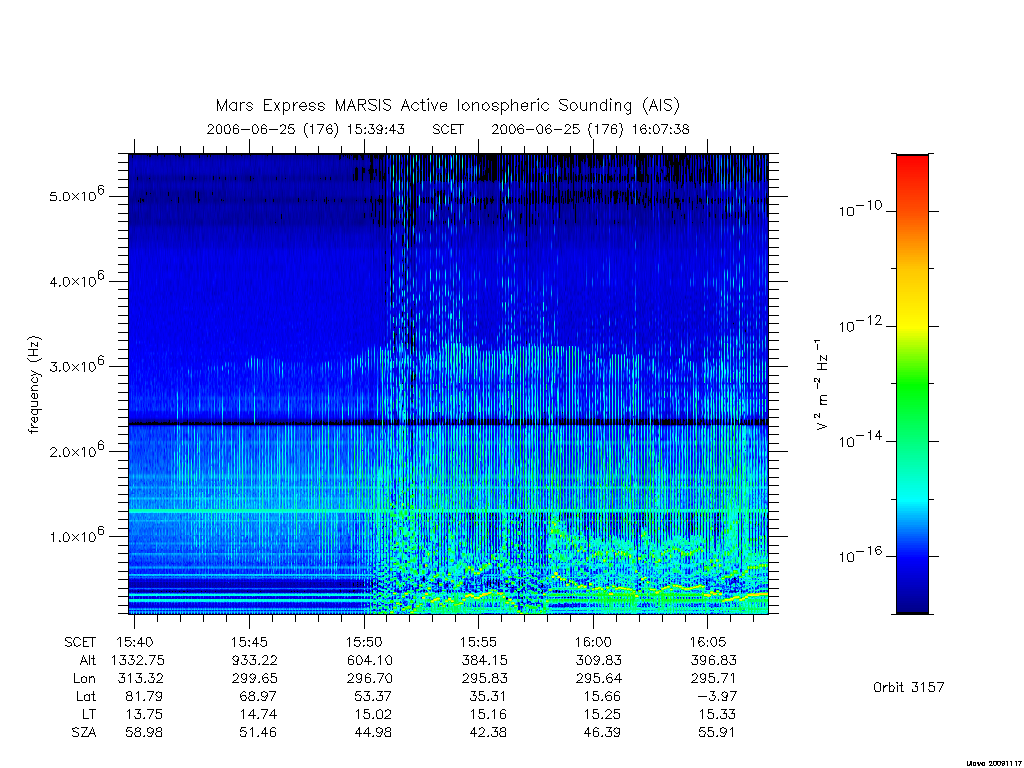Click the 16:00 SCET time tick label
The image size is (1024, 768).
pyautogui.click(x=593, y=642)
